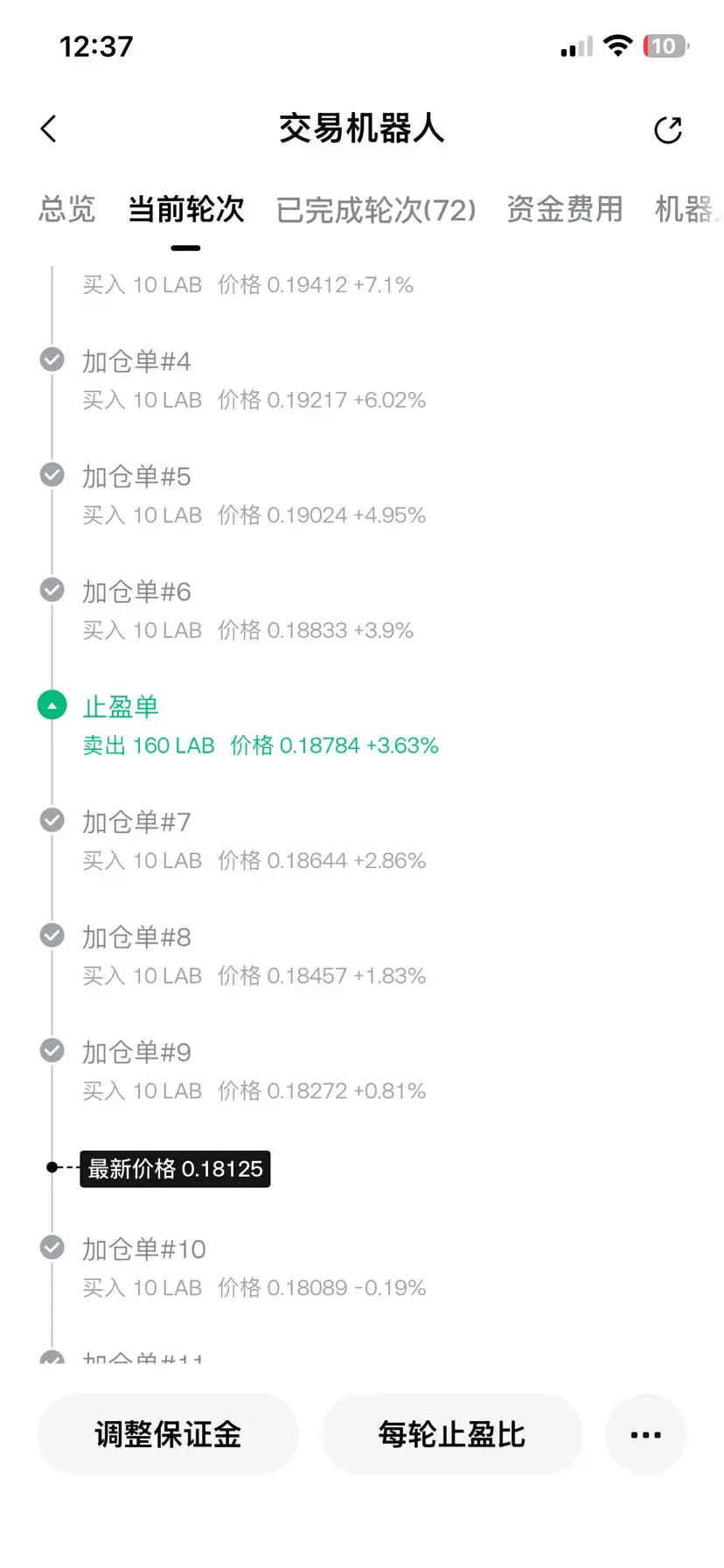This screenshot has height=1568, width=724.
Task: Select the 止盈单 sell 160 LAB entry
Action: point(261,725)
